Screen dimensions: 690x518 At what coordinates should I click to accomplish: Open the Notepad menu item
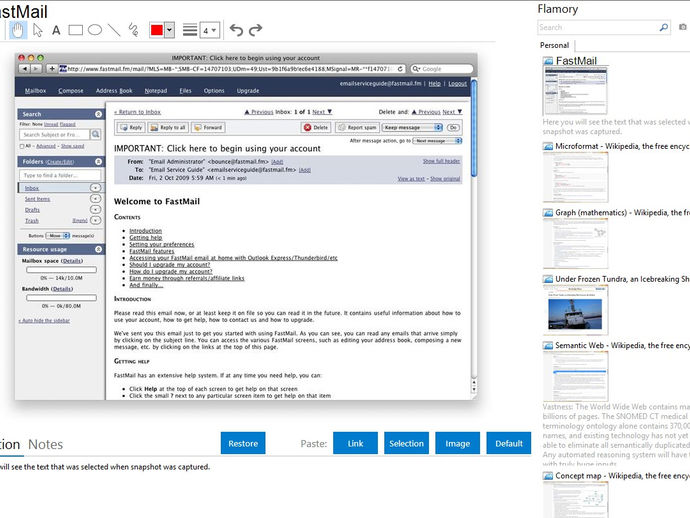(156, 91)
